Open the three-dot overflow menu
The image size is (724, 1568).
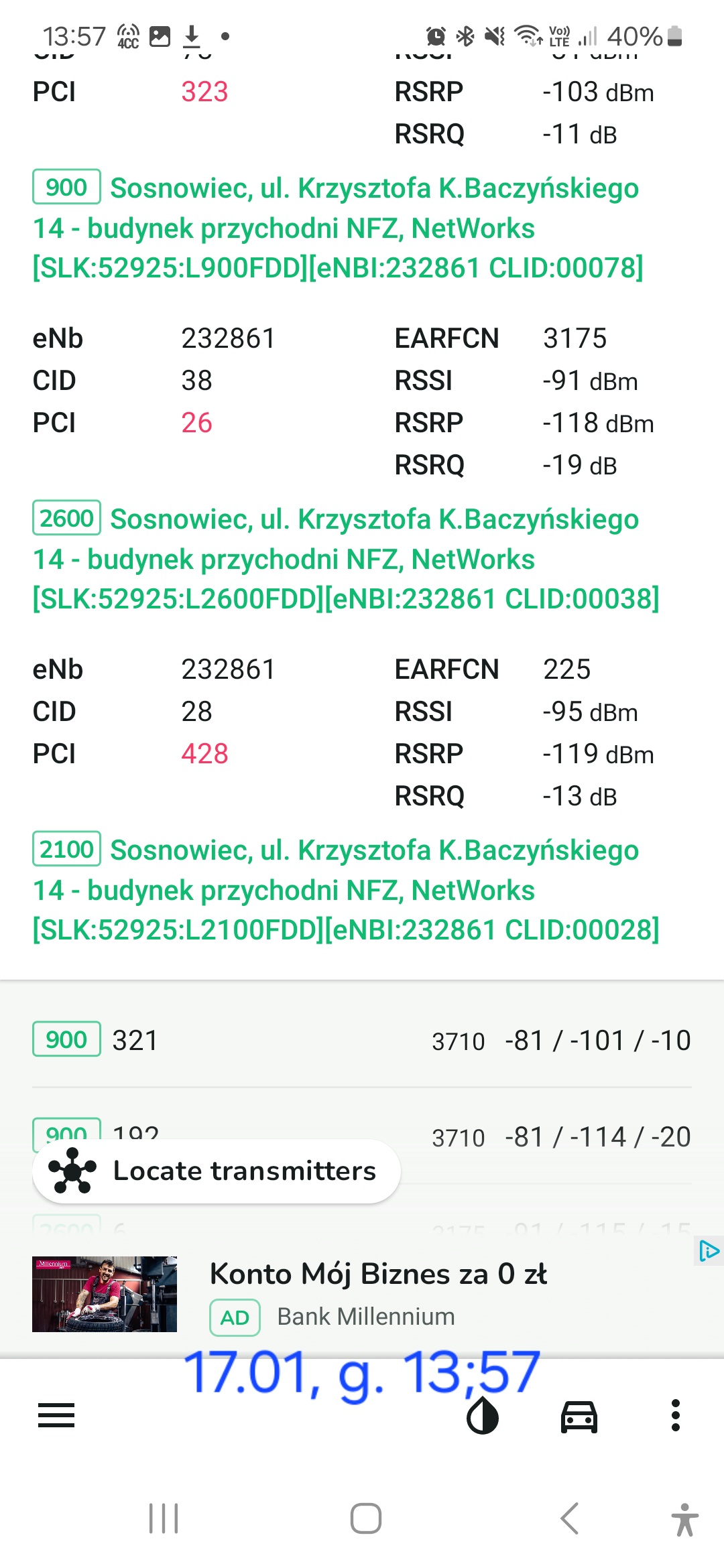[x=676, y=1415]
